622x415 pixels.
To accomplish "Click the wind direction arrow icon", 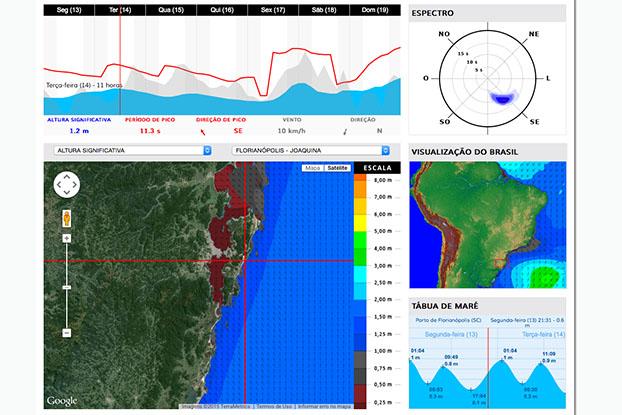I will [346, 132].
